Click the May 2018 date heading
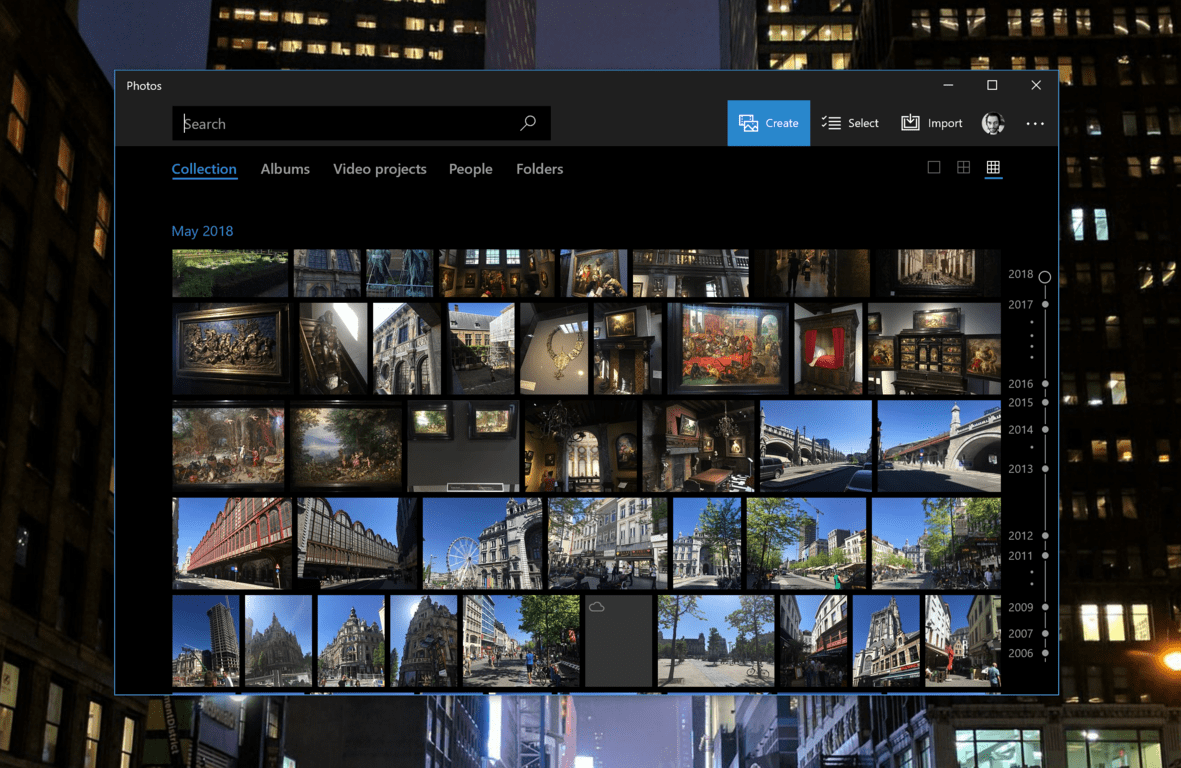 203,231
